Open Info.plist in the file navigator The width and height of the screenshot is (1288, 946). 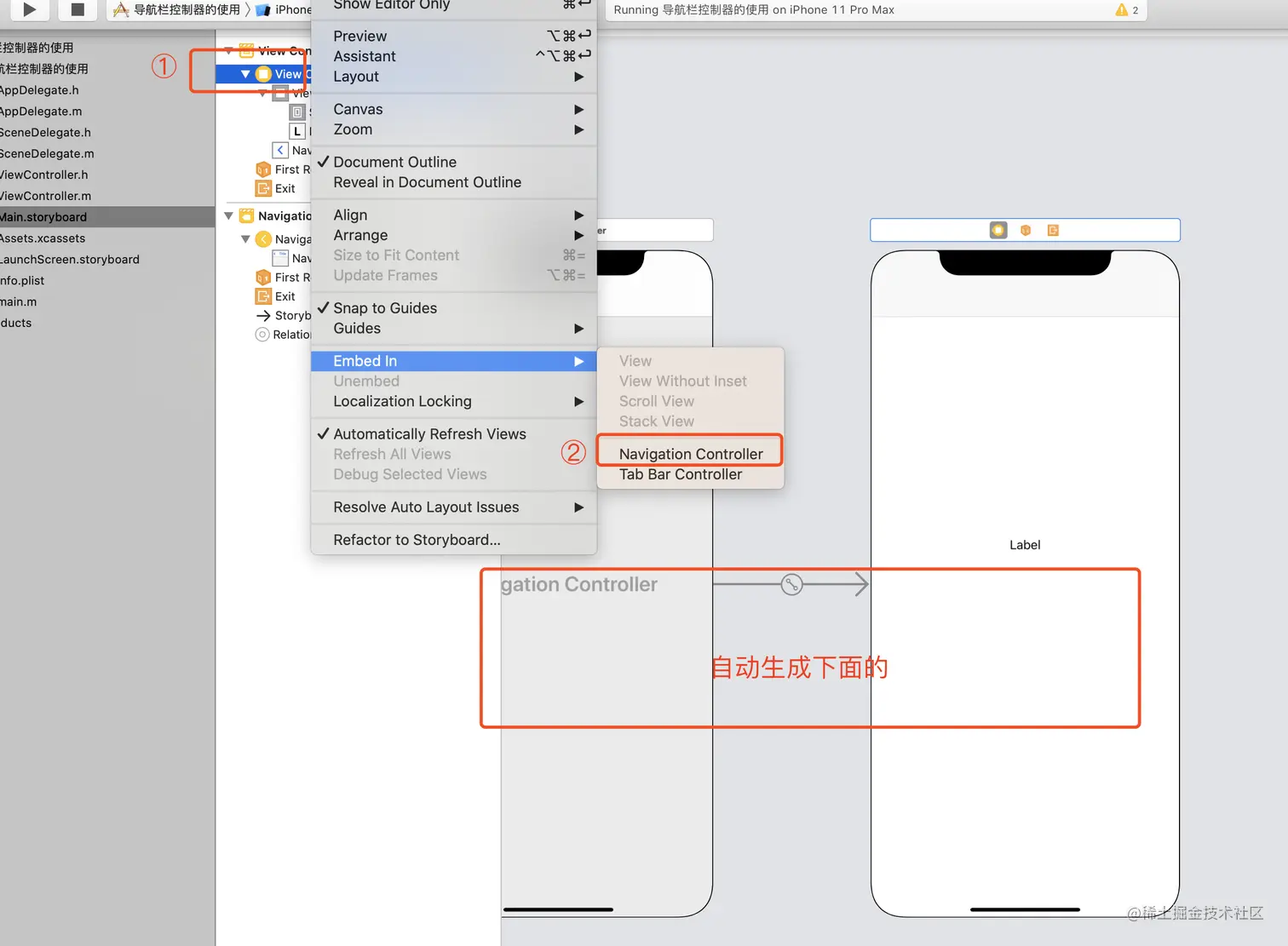point(22,281)
